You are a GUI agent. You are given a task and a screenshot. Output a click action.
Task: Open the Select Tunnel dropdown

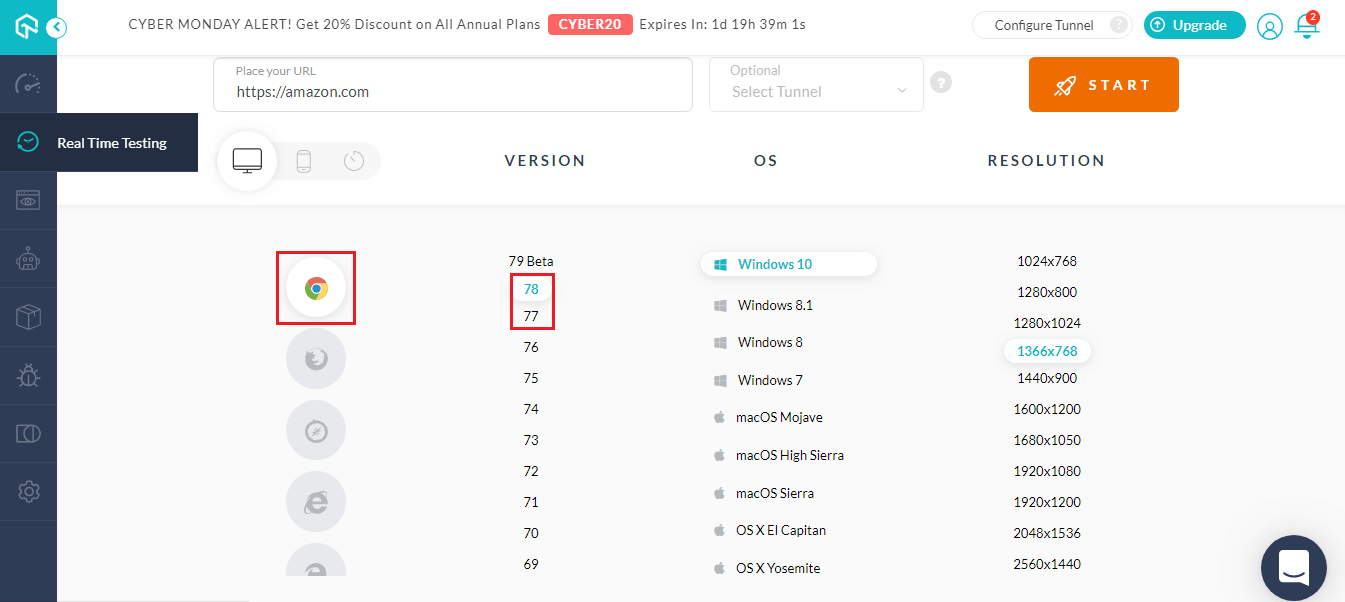coord(816,84)
